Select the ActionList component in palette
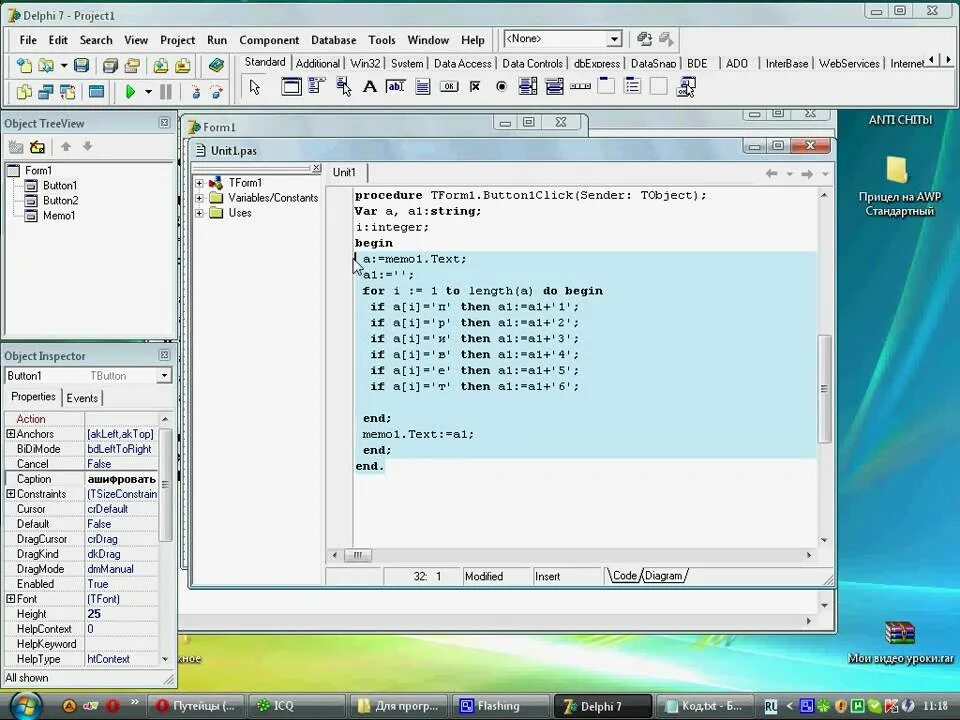 click(x=686, y=86)
